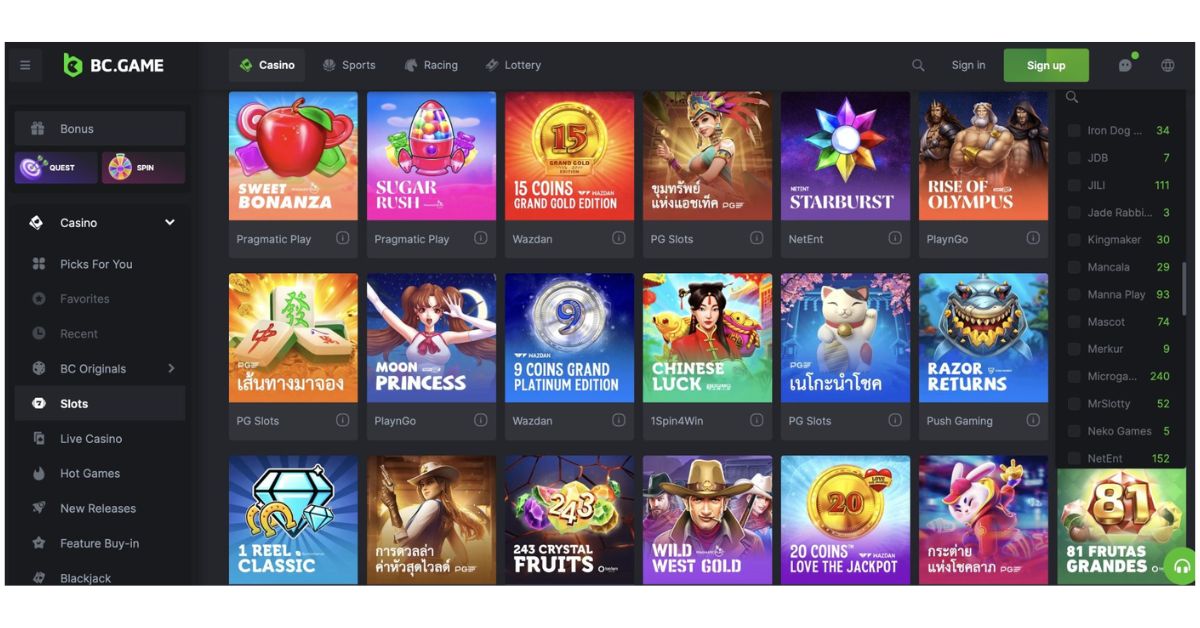Click the SPIN wheel bonus icon

[x=121, y=167]
